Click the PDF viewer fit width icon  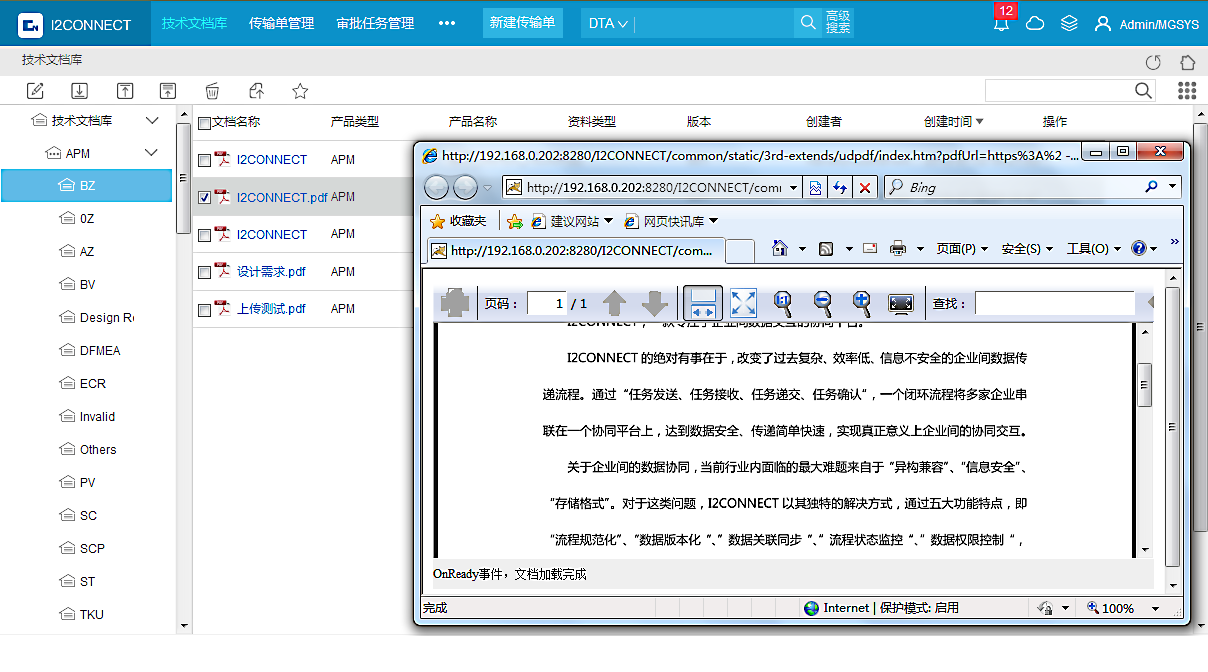click(x=703, y=303)
